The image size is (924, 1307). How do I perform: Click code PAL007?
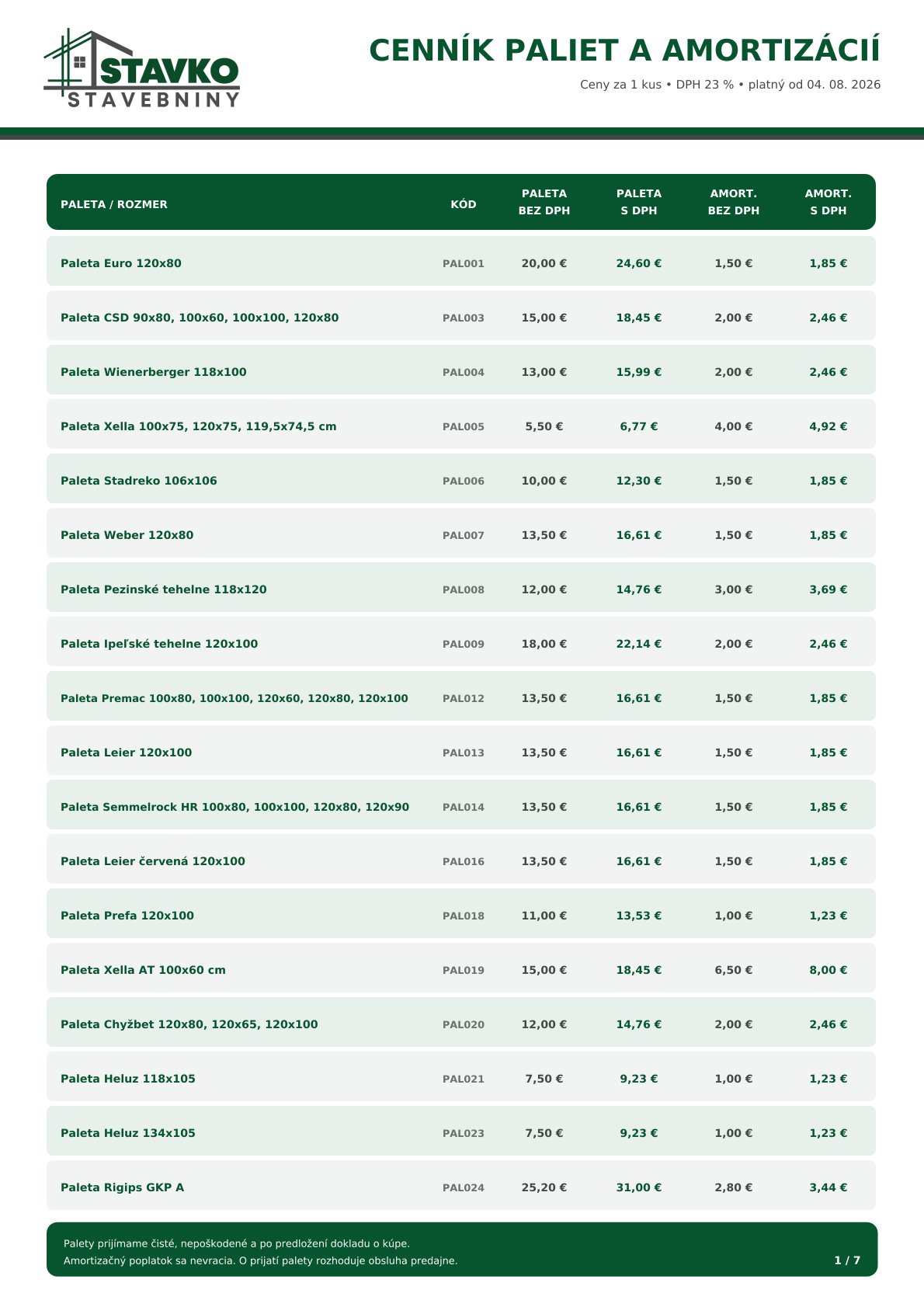click(x=464, y=535)
